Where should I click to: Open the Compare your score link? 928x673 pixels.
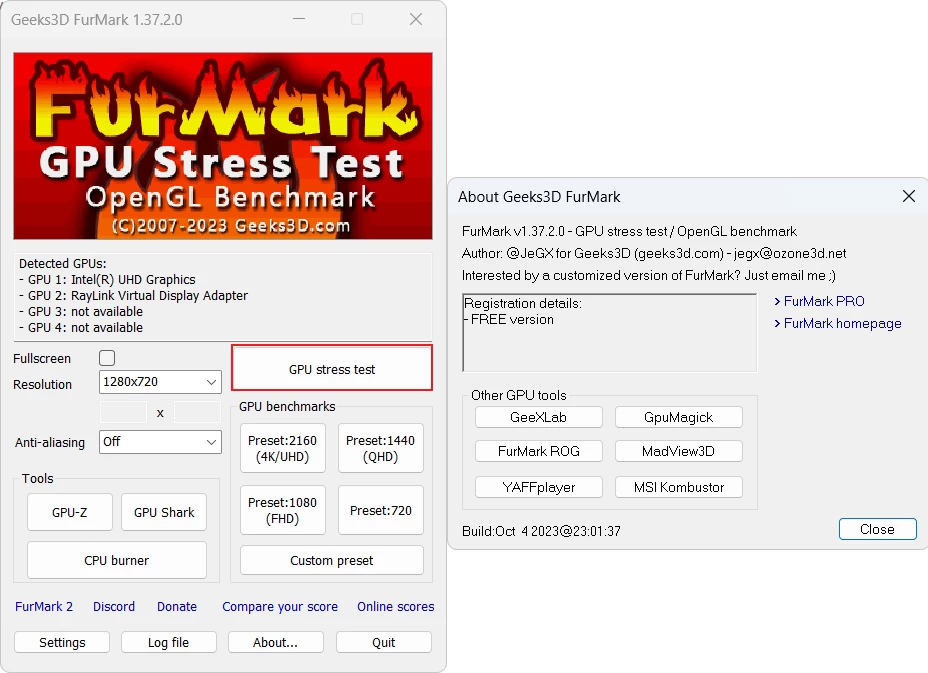pyautogui.click(x=280, y=607)
